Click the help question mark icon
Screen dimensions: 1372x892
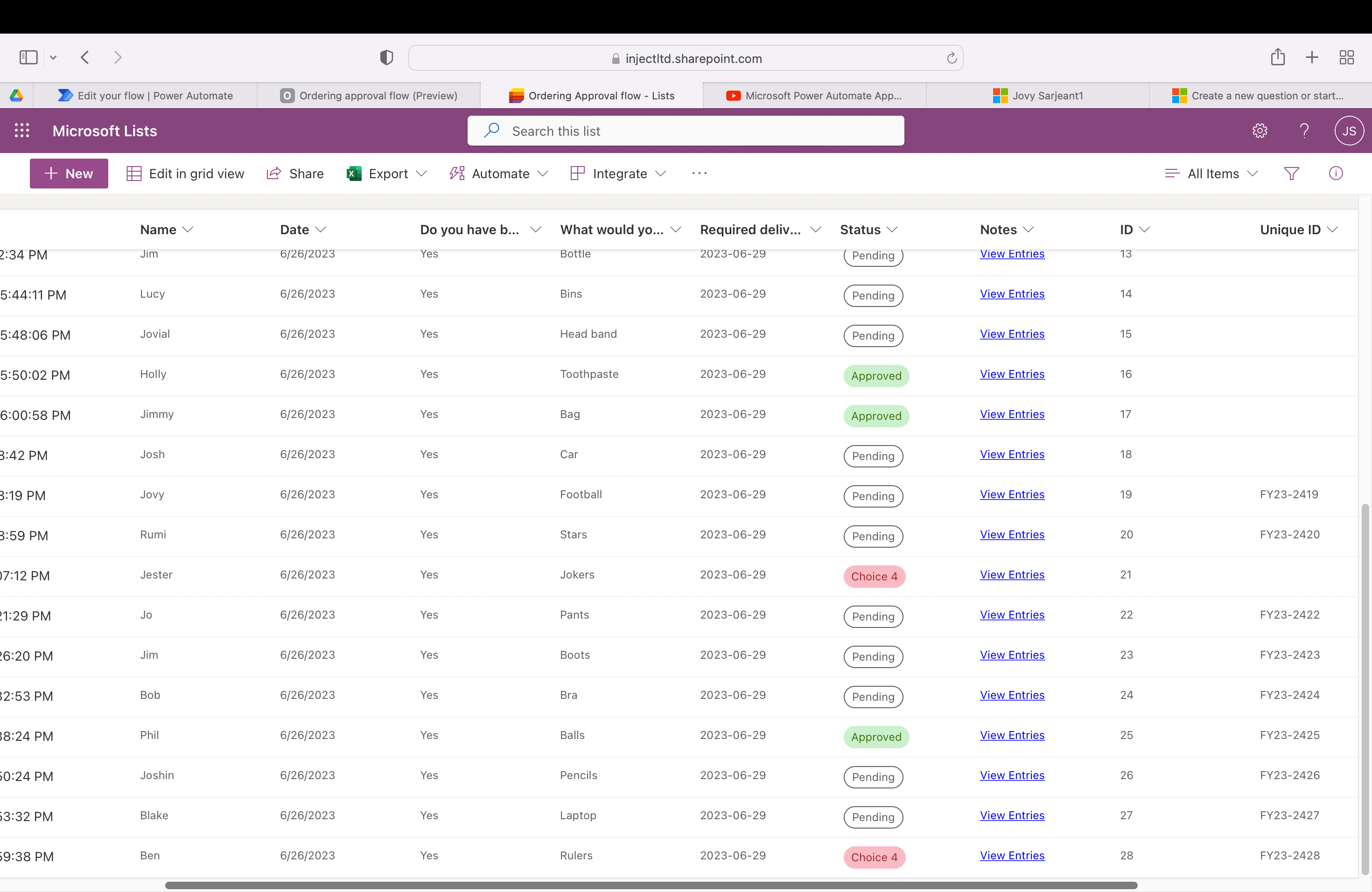tap(1304, 131)
